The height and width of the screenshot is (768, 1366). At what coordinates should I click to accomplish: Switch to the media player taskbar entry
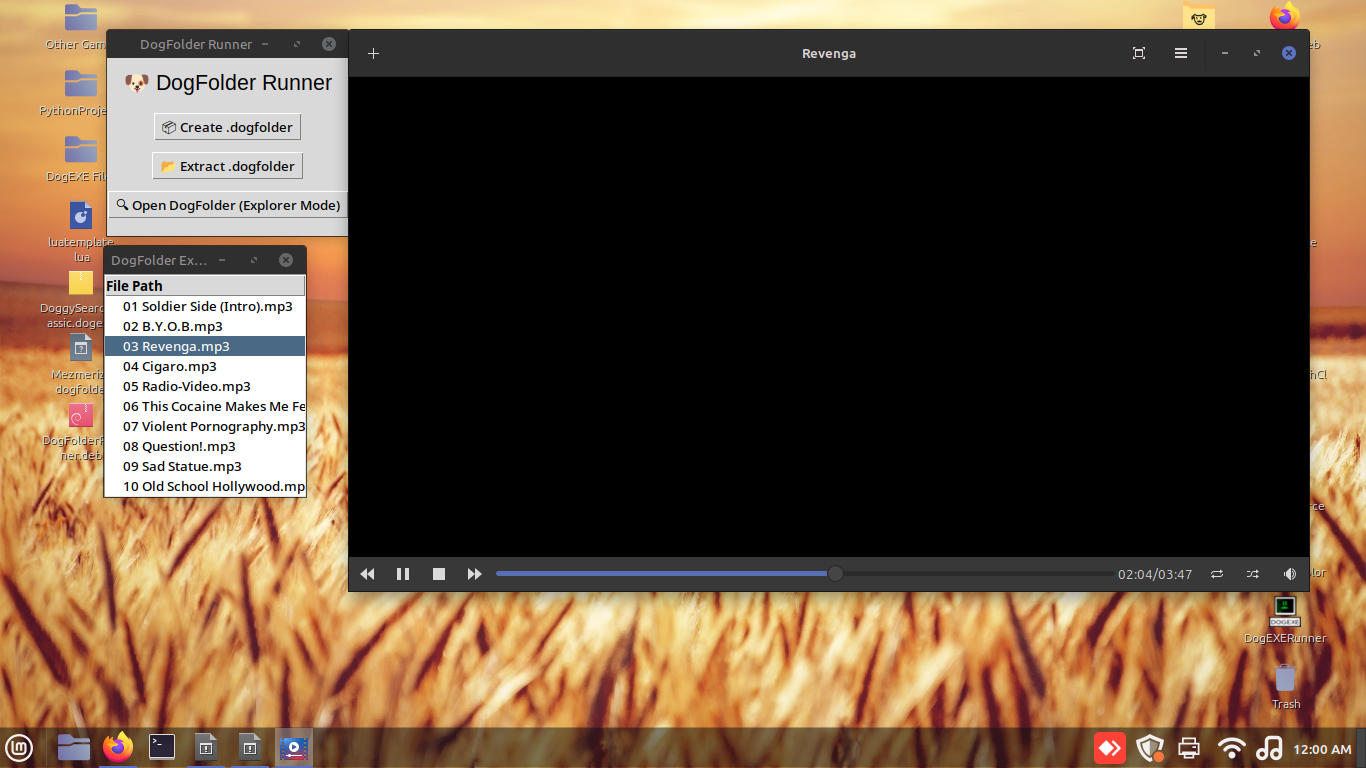pos(294,747)
